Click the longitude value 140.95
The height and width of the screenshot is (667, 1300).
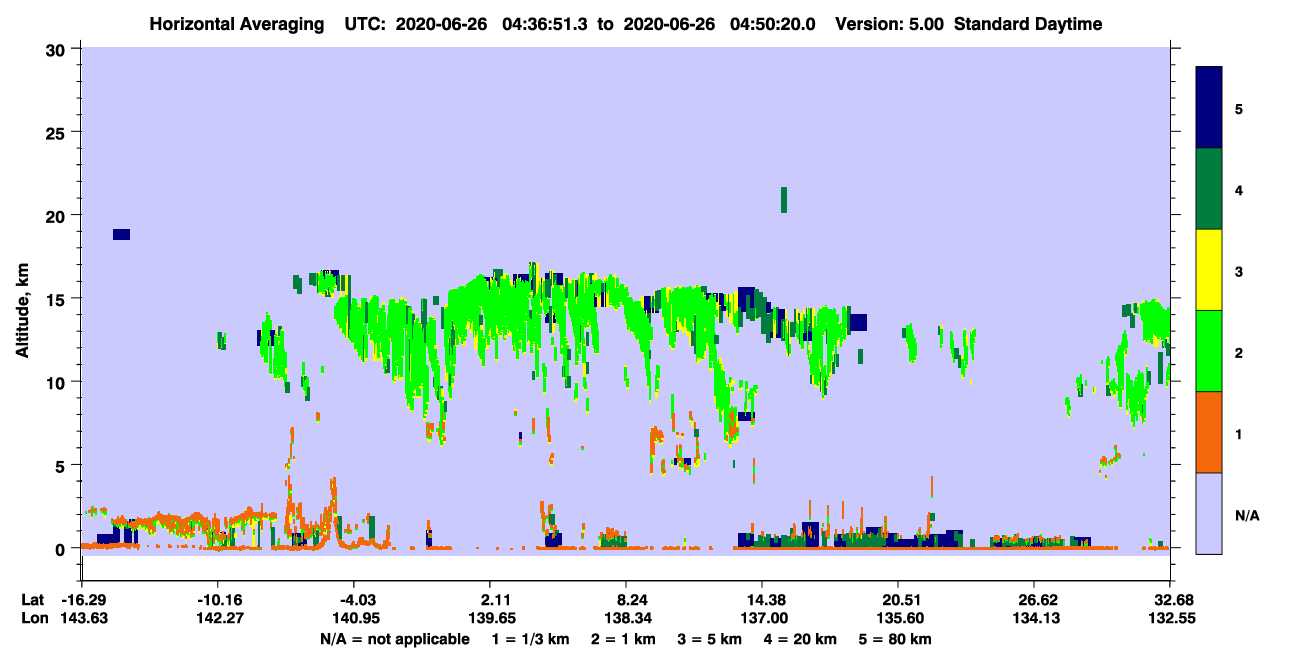click(x=354, y=618)
